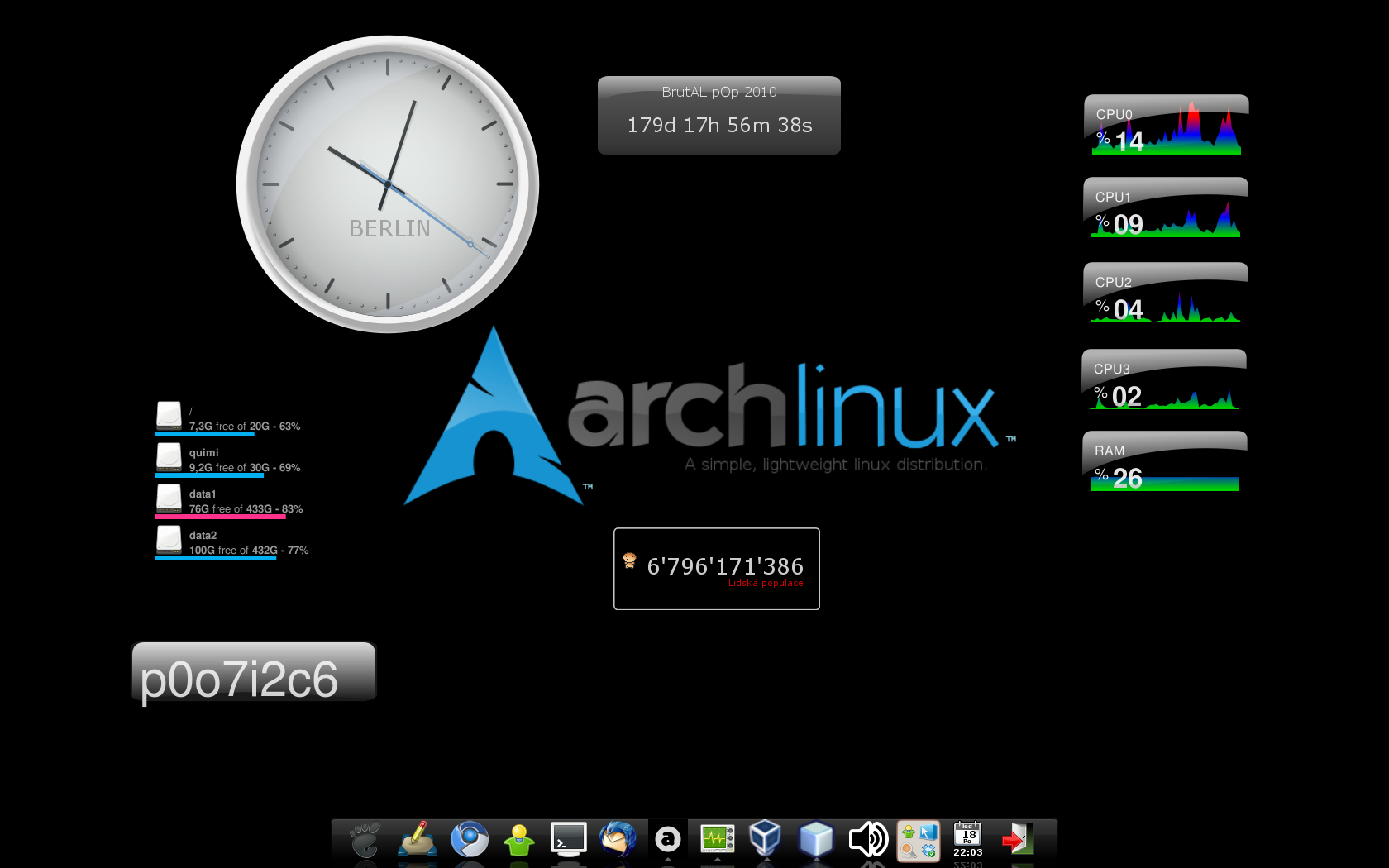1389x868 pixels.
Task: Click the '7,3G free of 20G - 63%' text
Action: click(245, 427)
